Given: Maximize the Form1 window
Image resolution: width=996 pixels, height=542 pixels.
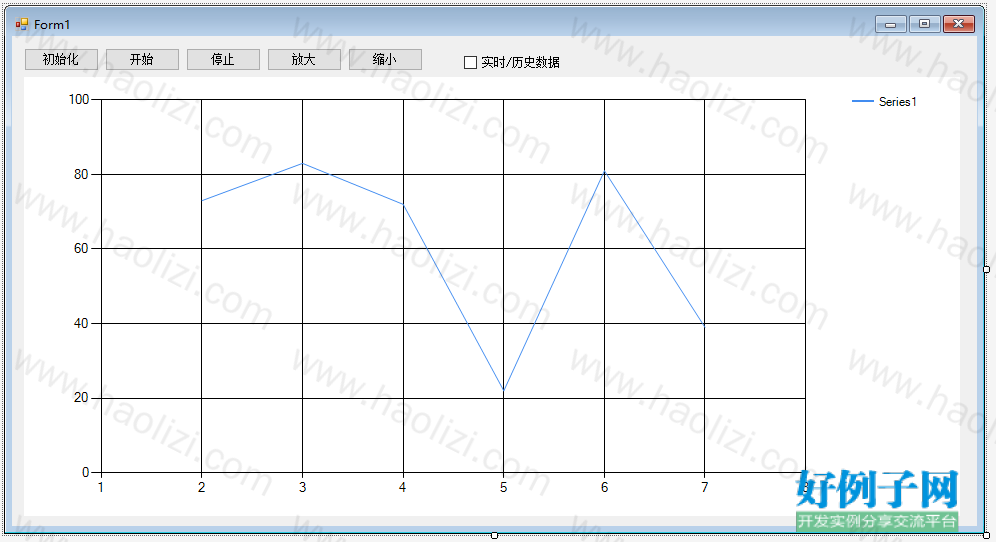Looking at the screenshot, I should 924,24.
